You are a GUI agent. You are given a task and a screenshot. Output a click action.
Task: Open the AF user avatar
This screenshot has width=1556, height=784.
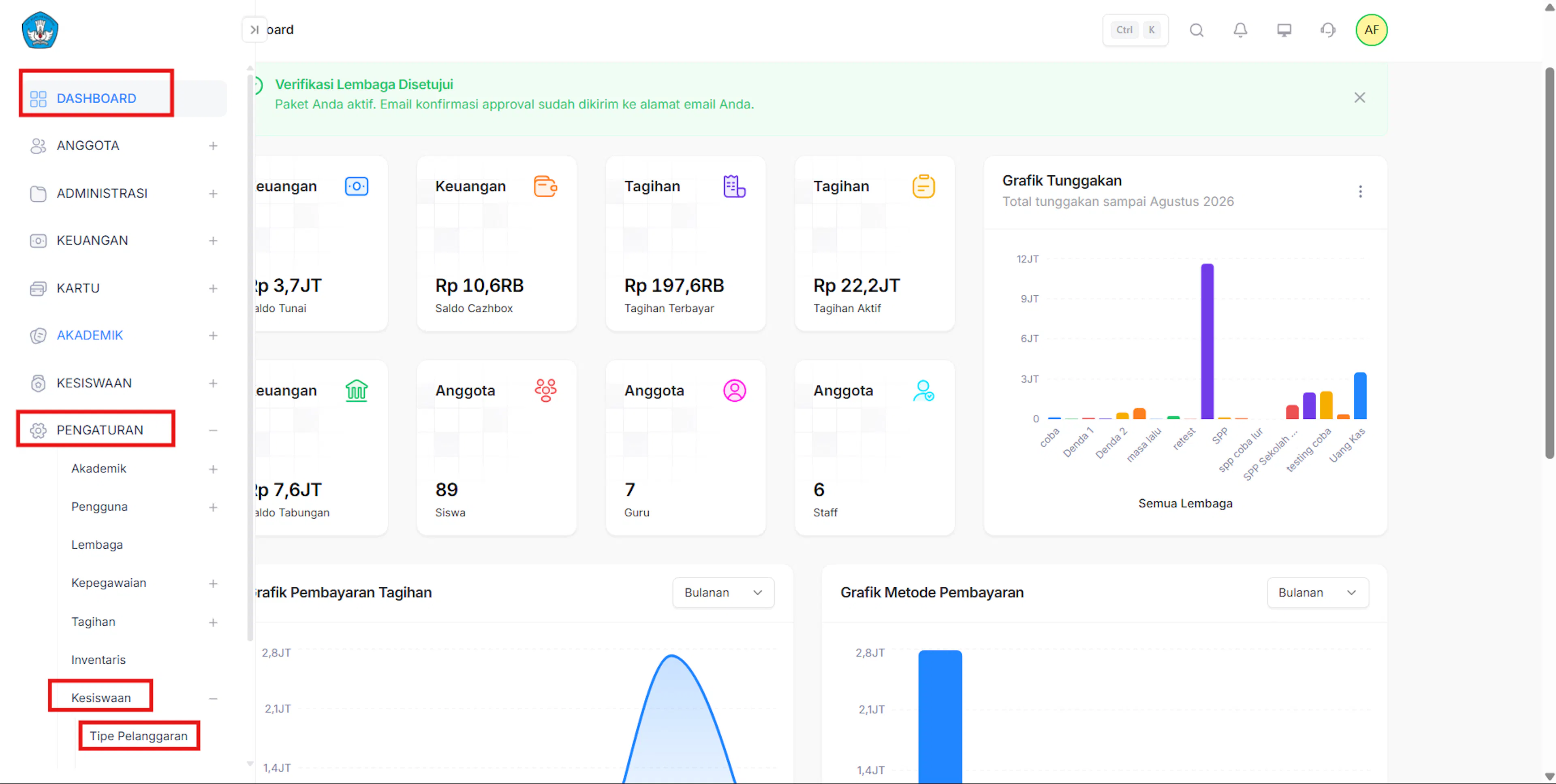(1371, 30)
